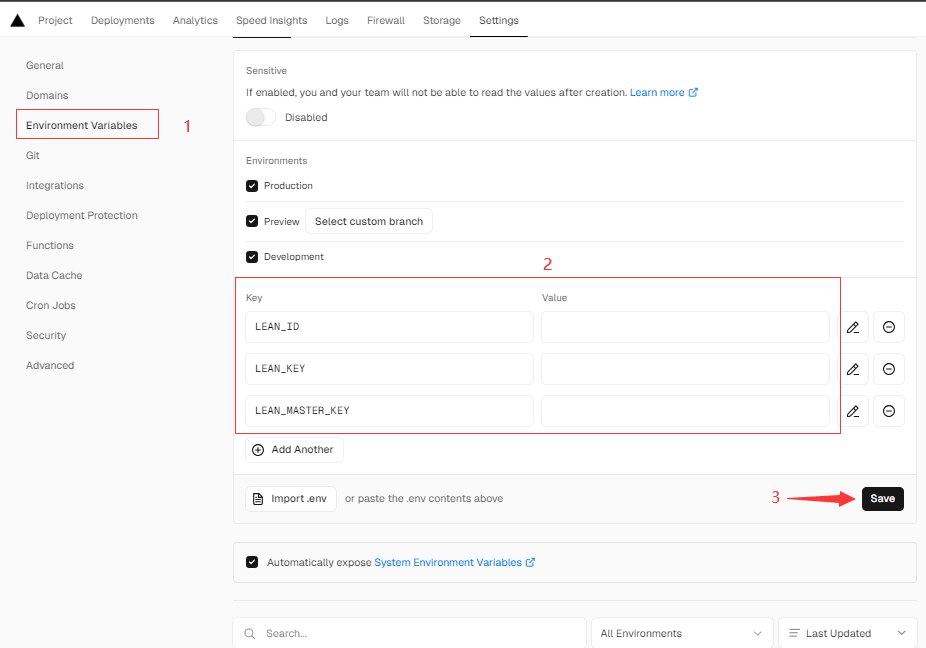926x648 pixels.
Task: Uncheck the Development environment checkbox
Action: coord(252,257)
